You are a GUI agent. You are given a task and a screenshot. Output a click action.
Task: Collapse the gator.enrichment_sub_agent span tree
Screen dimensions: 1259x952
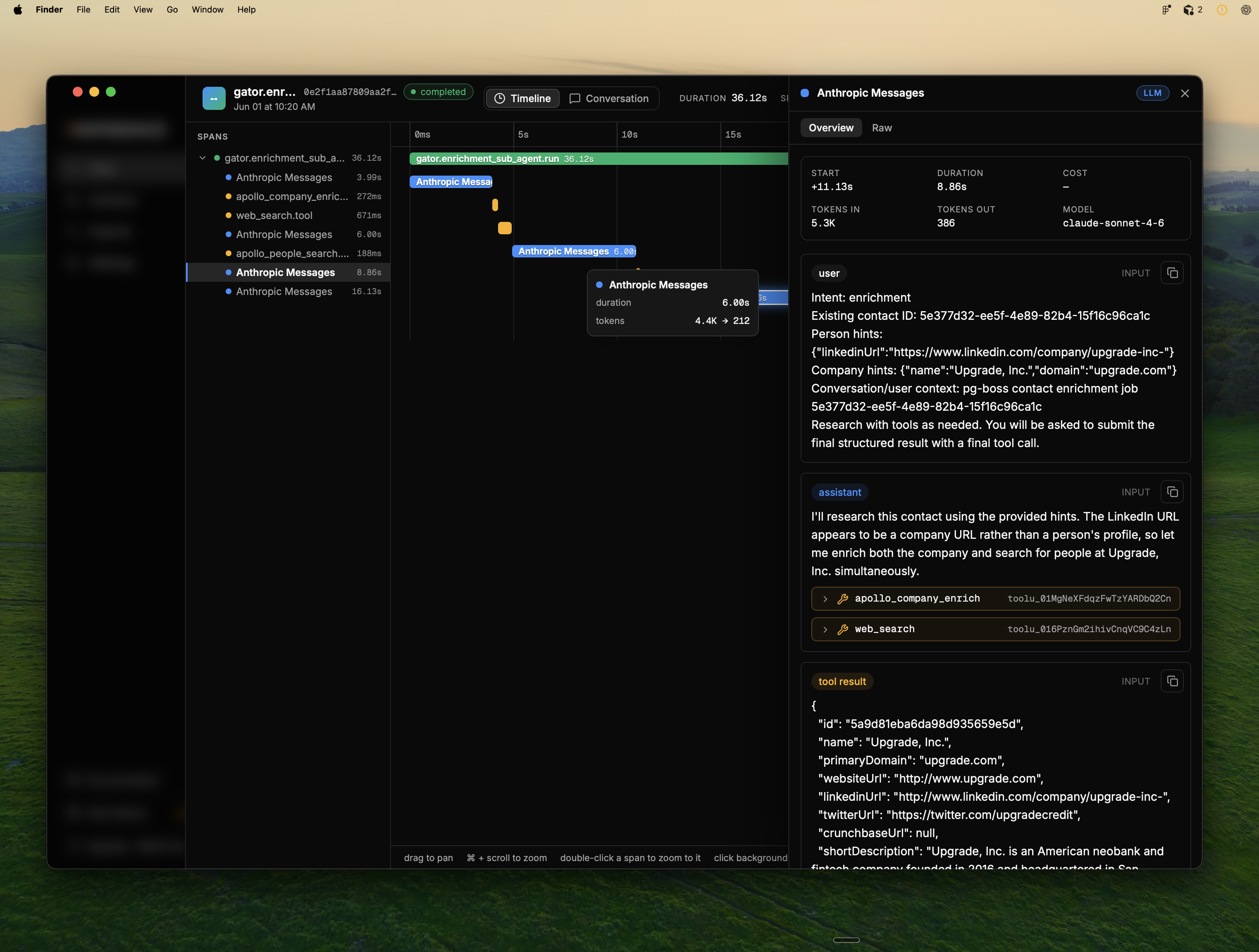tap(203, 158)
